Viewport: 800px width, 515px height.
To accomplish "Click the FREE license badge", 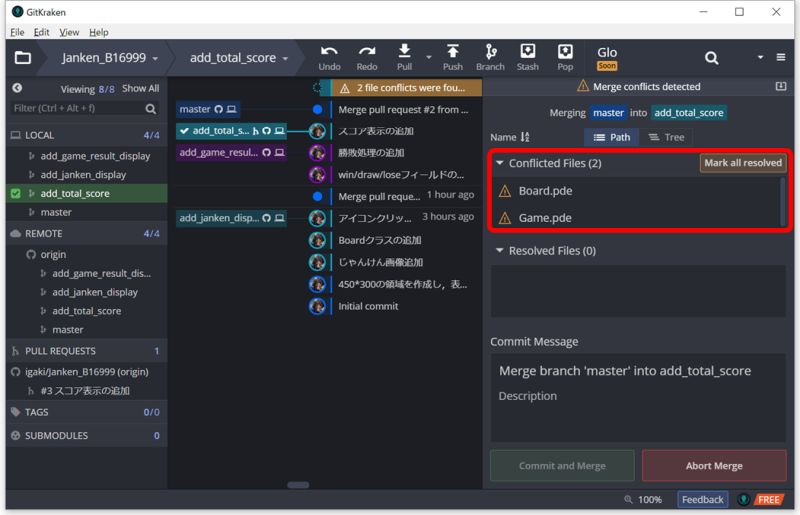I will tap(768, 499).
